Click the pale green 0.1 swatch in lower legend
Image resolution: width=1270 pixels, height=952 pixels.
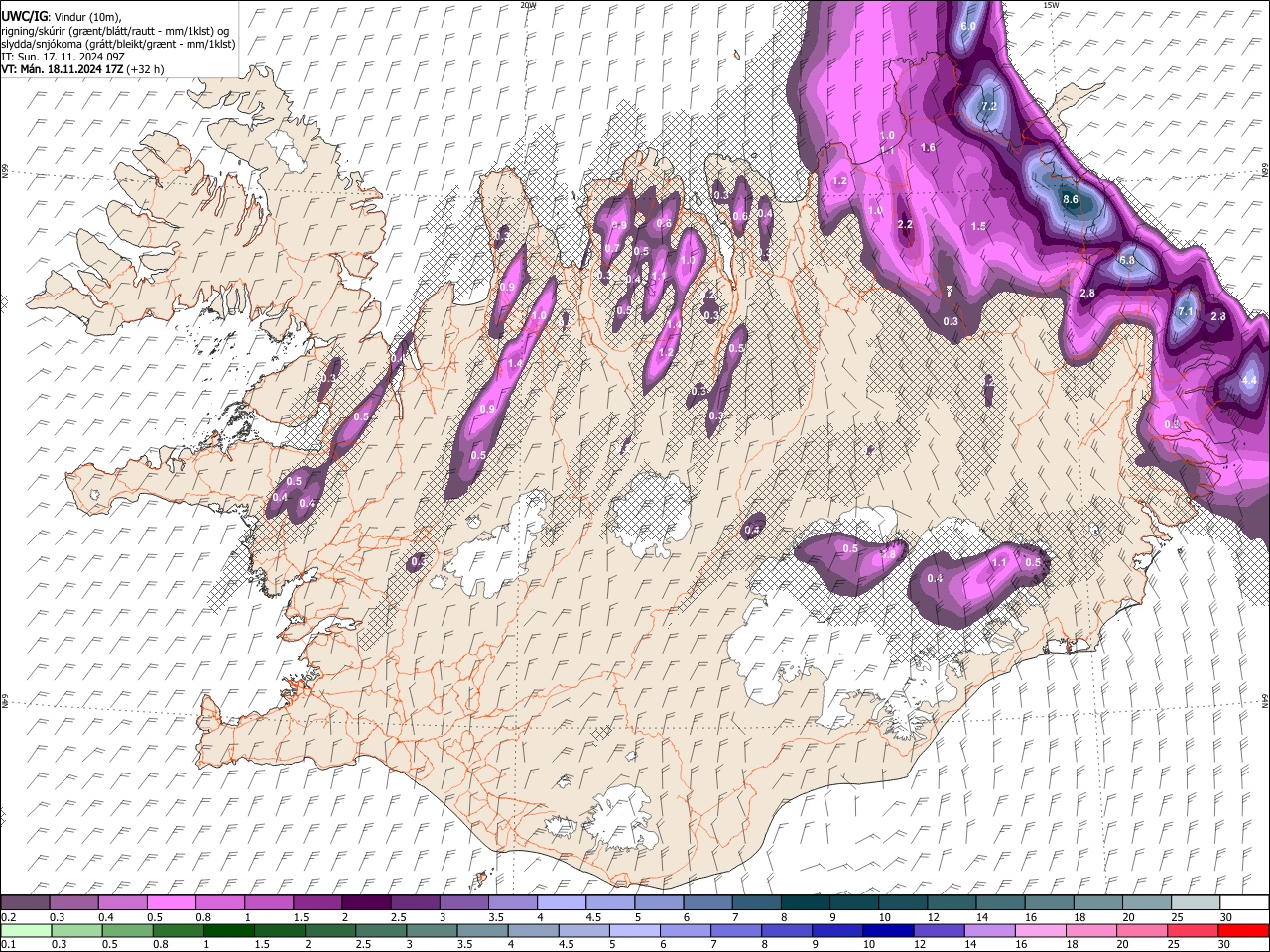(x=26, y=930)
